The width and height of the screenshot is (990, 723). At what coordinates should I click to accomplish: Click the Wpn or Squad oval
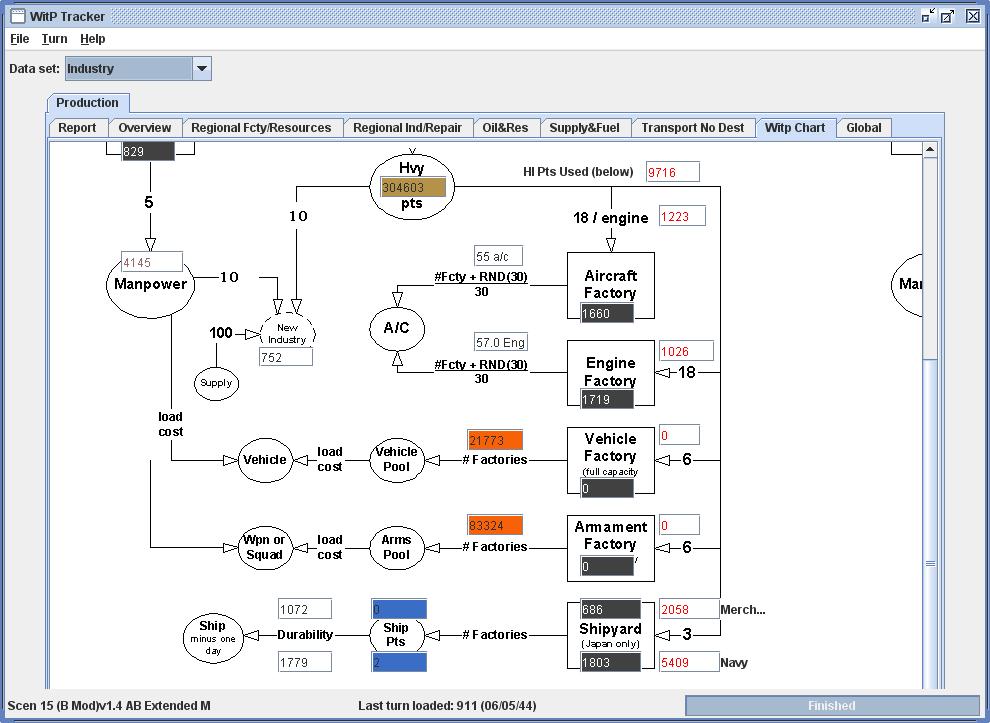(265, 547)
